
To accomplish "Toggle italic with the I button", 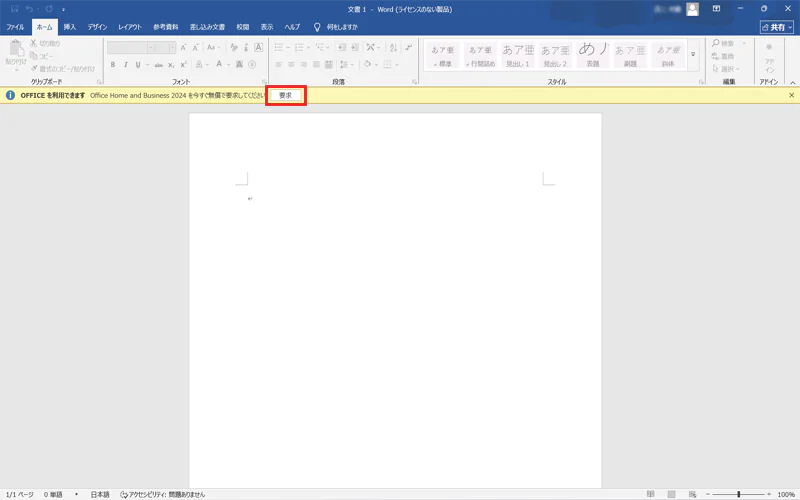I will (126, 65).
